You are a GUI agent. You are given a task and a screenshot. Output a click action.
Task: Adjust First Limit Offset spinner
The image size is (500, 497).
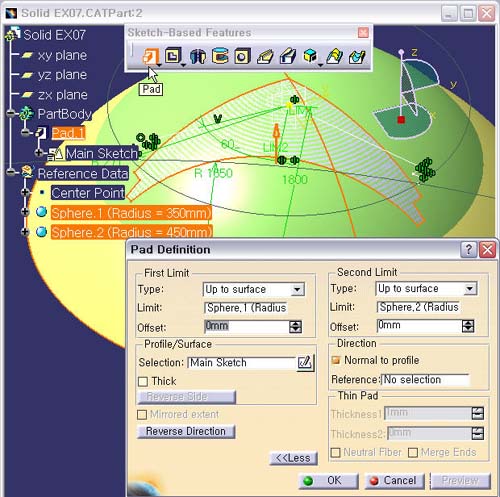296,327
